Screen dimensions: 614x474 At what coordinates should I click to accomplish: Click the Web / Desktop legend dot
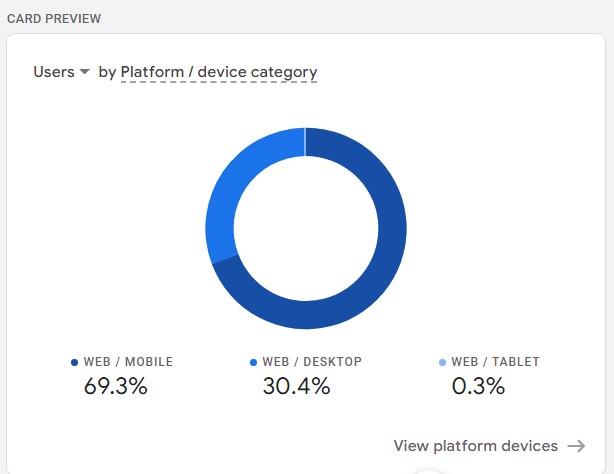(253, 362)
